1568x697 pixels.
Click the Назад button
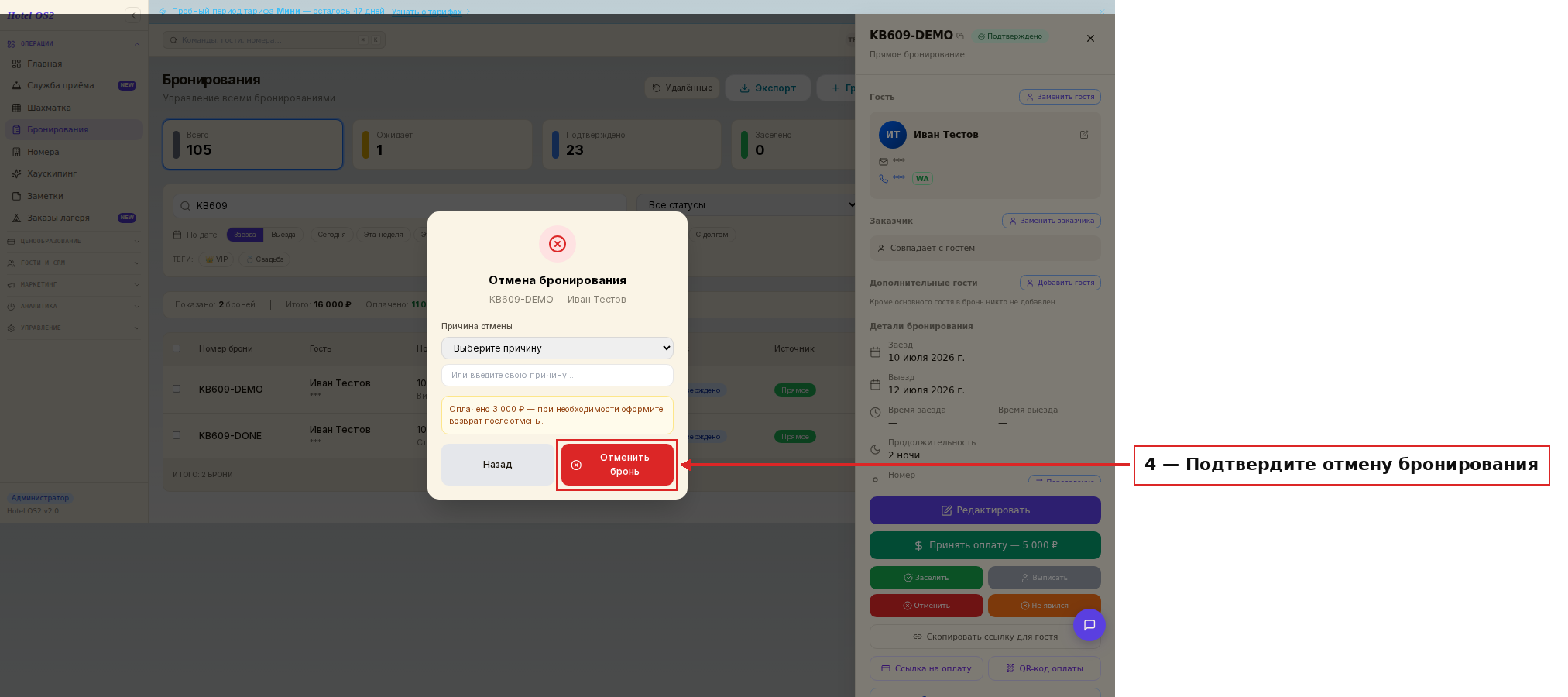point(497,465)
